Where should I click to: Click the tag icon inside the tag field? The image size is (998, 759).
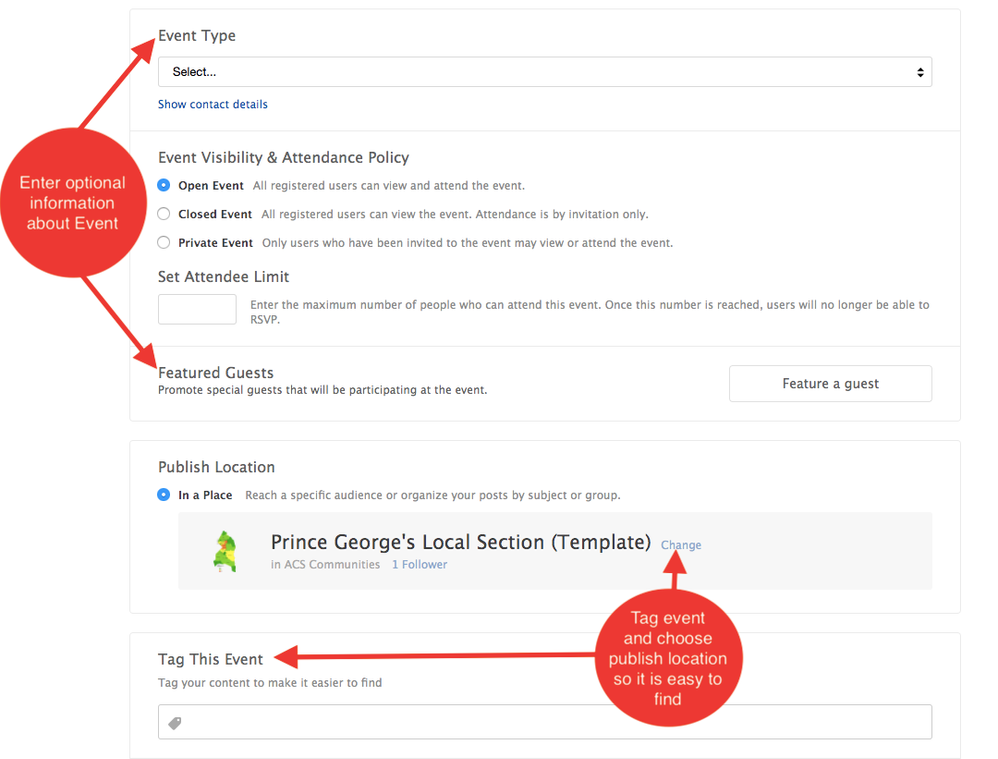175,723
